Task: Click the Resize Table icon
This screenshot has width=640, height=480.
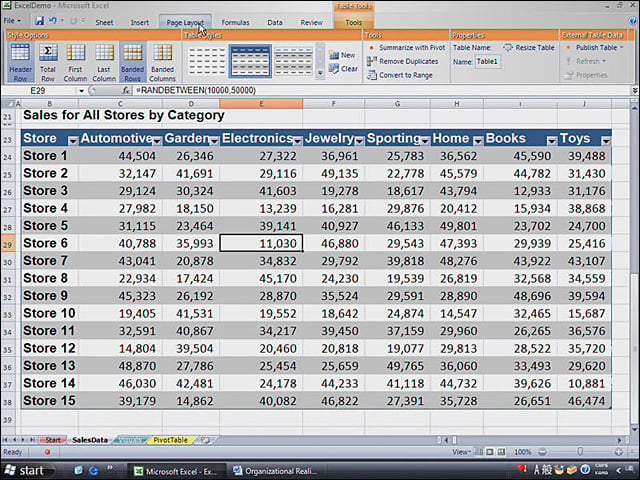Action: pyautogui.click(x=508, y=48)
